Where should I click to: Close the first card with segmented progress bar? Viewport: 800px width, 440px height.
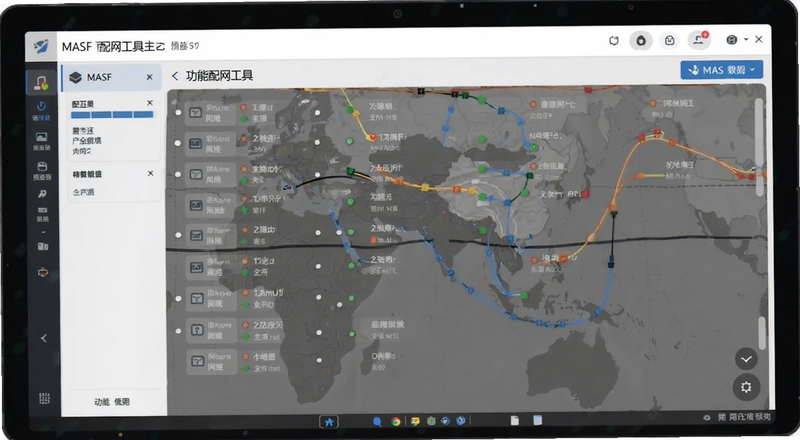click(150, 103)
